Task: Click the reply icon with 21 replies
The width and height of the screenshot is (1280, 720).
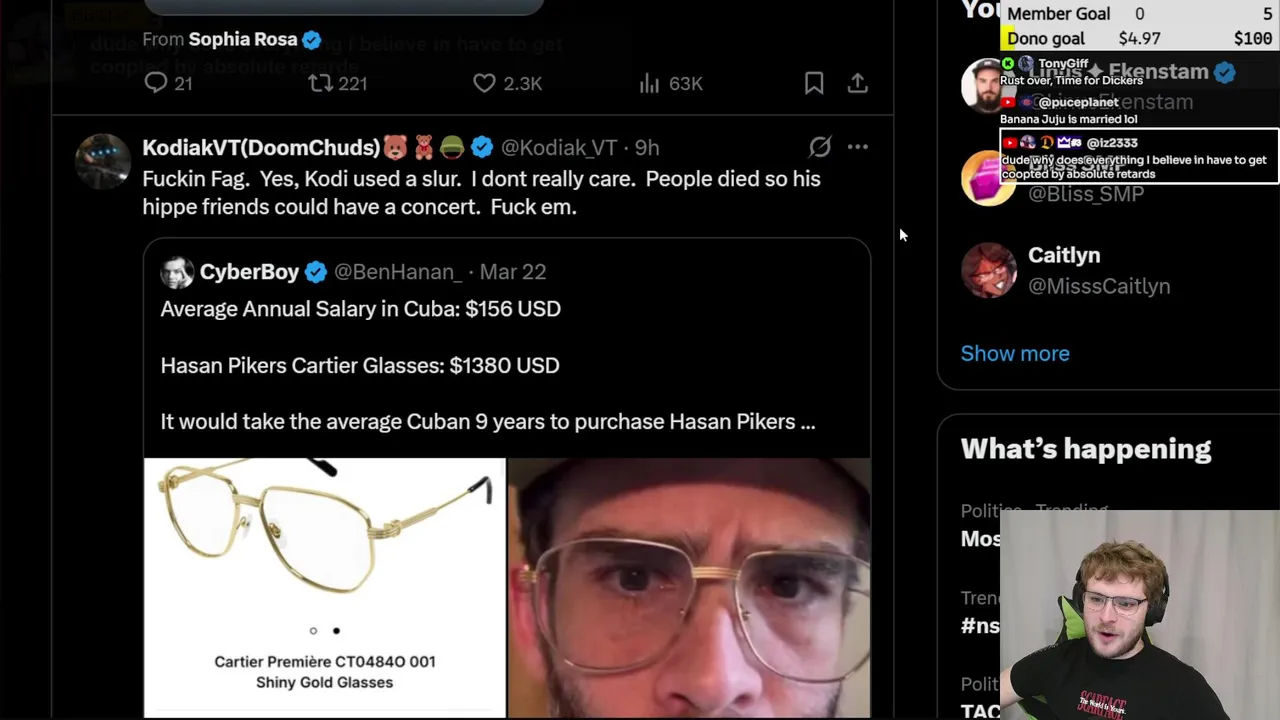Action: pos(156,83)
